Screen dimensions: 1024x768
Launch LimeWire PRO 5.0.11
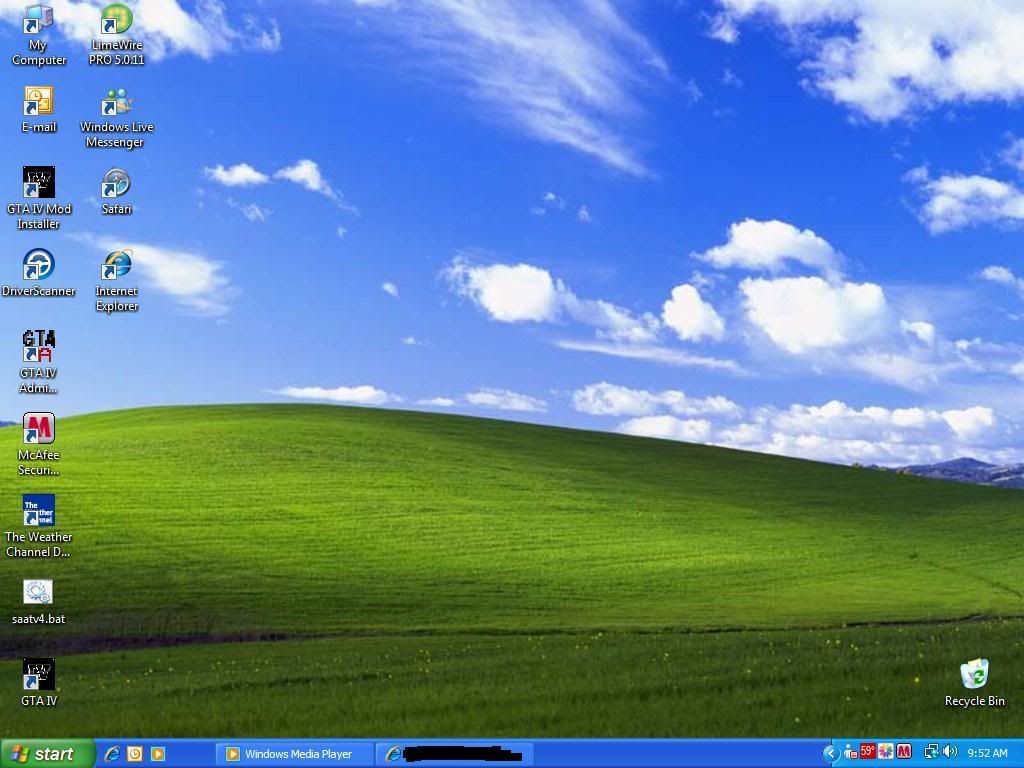click(x=115, y=25)
